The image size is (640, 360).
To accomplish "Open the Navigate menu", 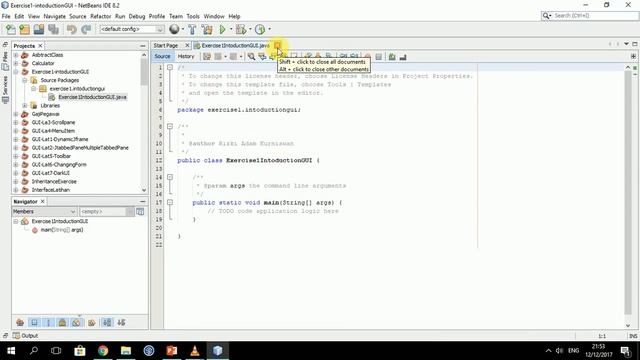I will (54, 16).
